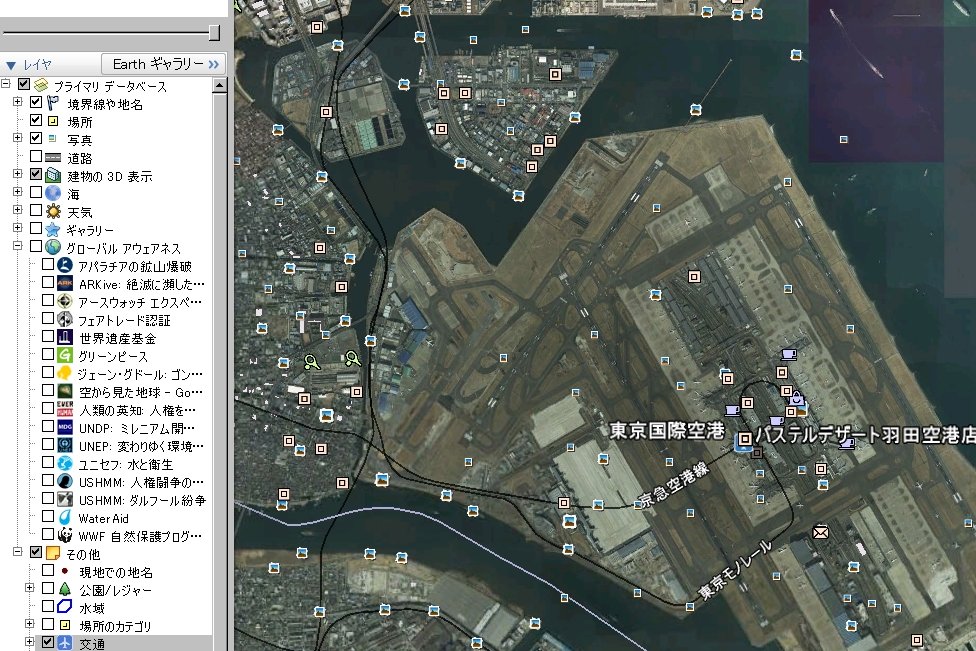
Task: Turn off the 交通 transportation layer checkbox
Action: coord(48,643)
